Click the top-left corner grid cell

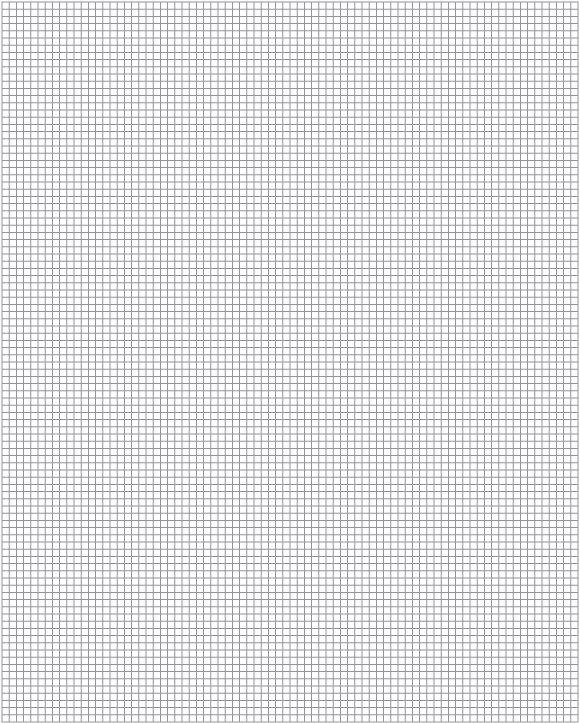[6, 5]
